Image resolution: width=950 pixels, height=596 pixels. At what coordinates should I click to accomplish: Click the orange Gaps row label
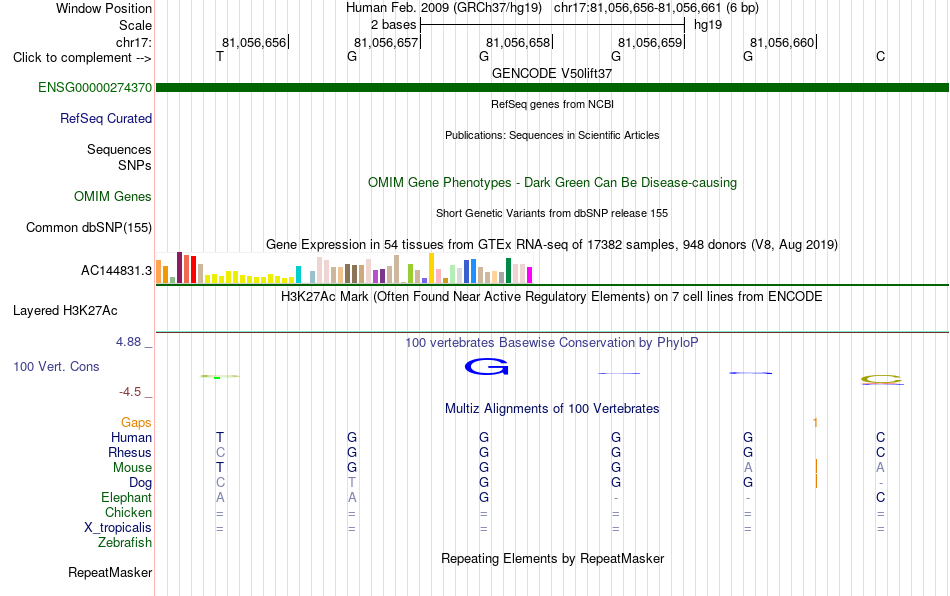tap(136, 422)
